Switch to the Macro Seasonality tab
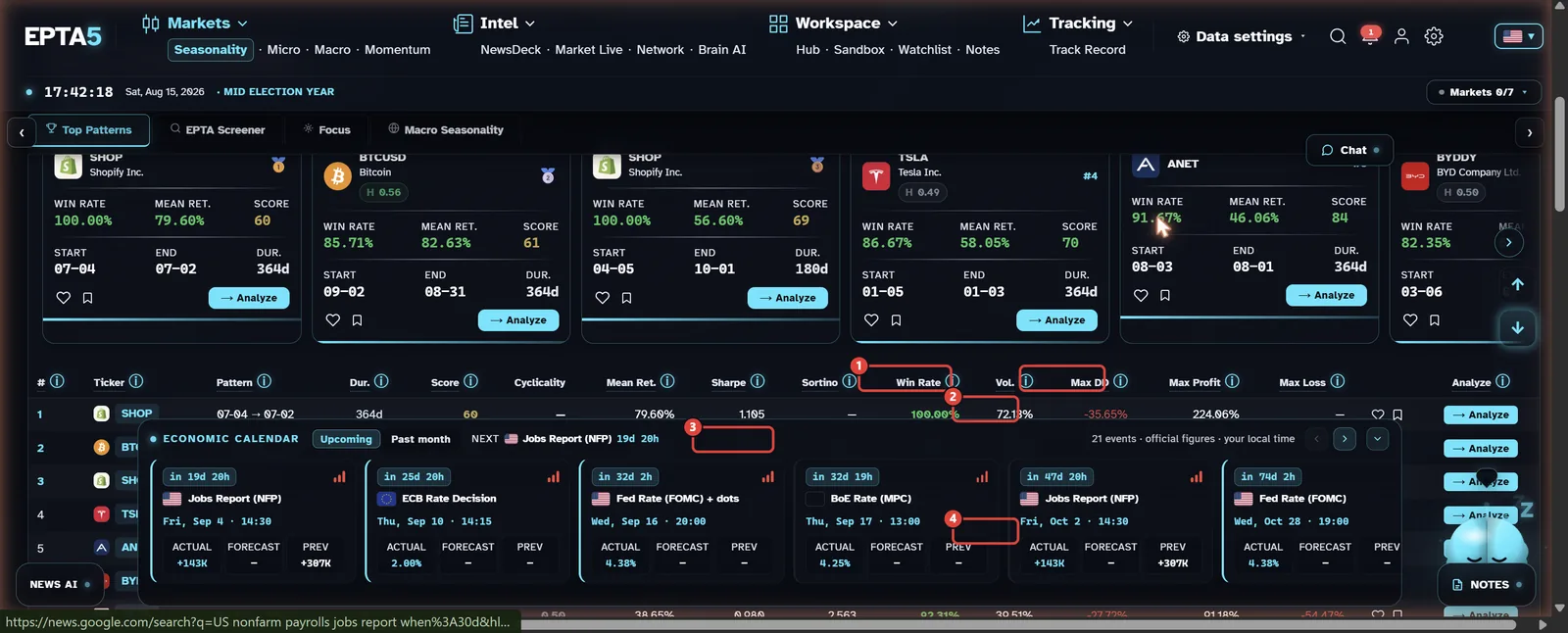The width and height of the screenshot is (1568, 633). tap(446, 129)
